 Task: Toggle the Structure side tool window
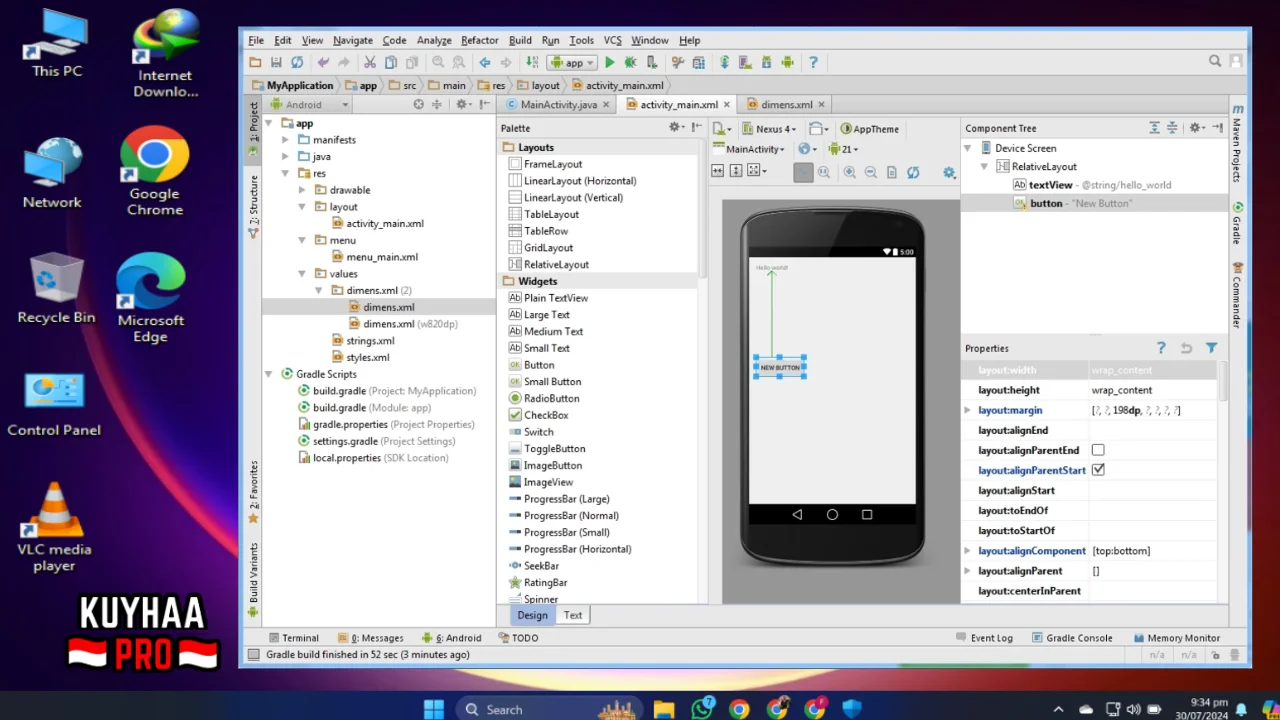tap(253, 205)
